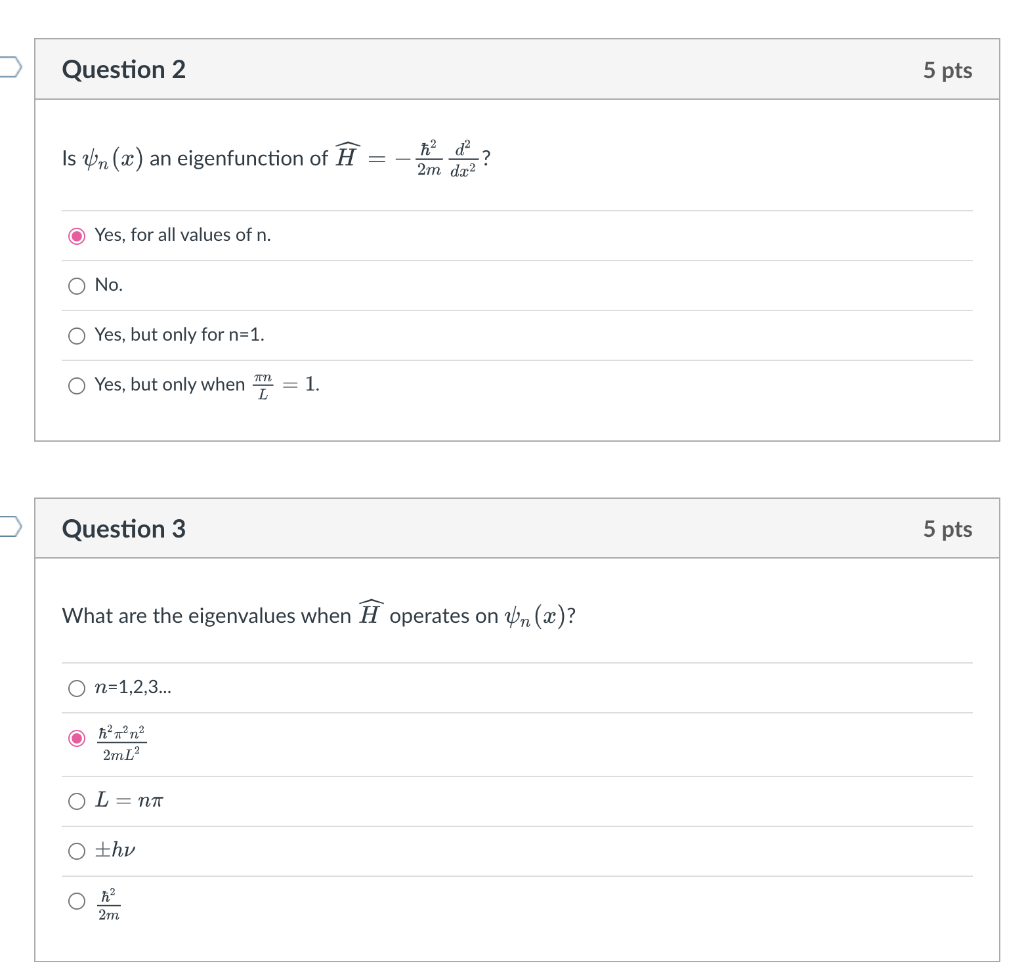The image size is (1024, 974).
Task: Pick 'Yes, but only for n=1.' option
Action: click(77, 336)
